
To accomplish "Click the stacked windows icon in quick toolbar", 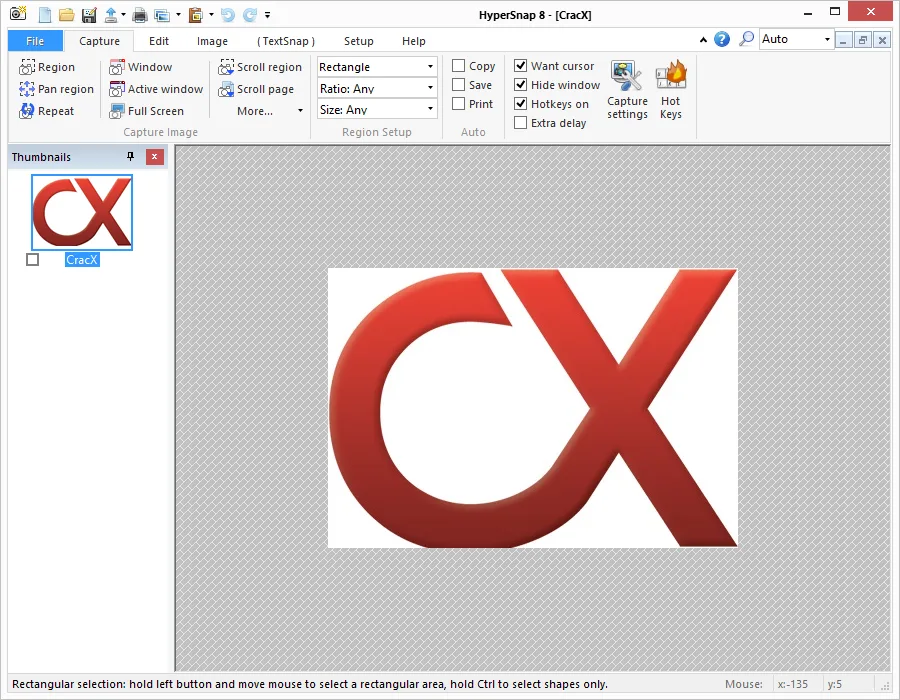I will (162, 15).
